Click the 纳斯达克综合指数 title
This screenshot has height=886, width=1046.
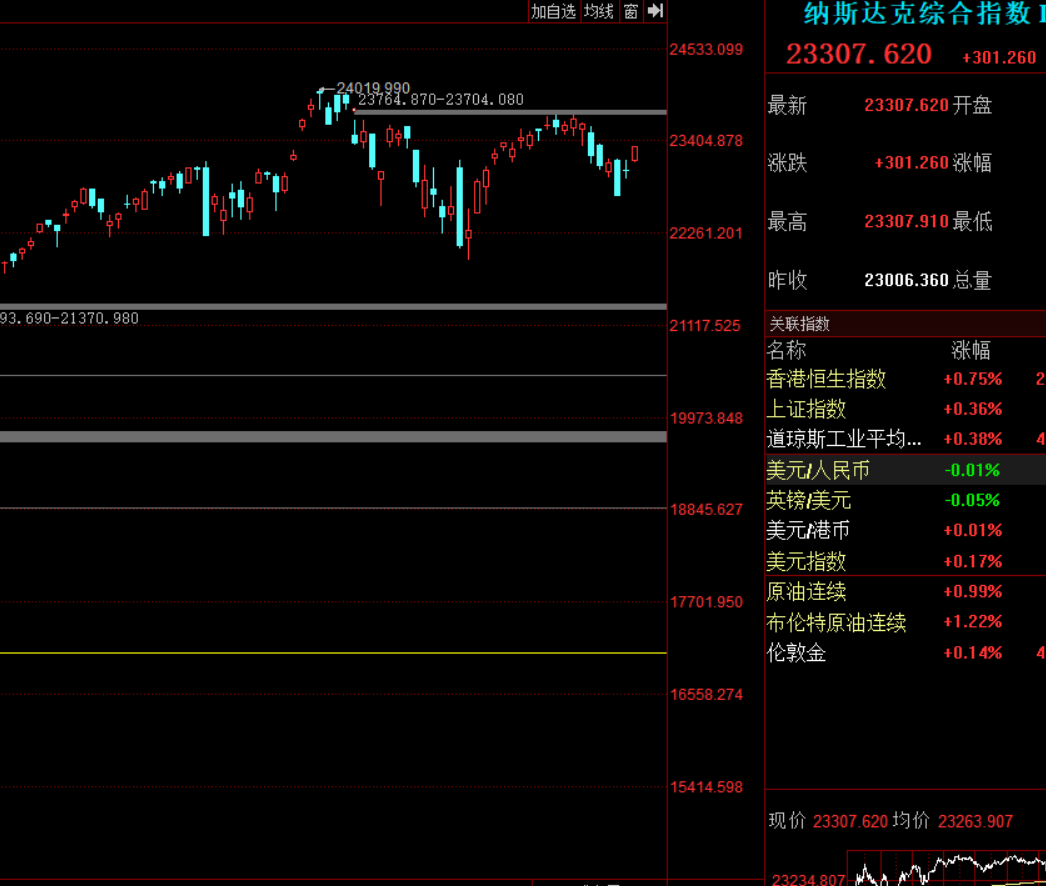(917, 13)
